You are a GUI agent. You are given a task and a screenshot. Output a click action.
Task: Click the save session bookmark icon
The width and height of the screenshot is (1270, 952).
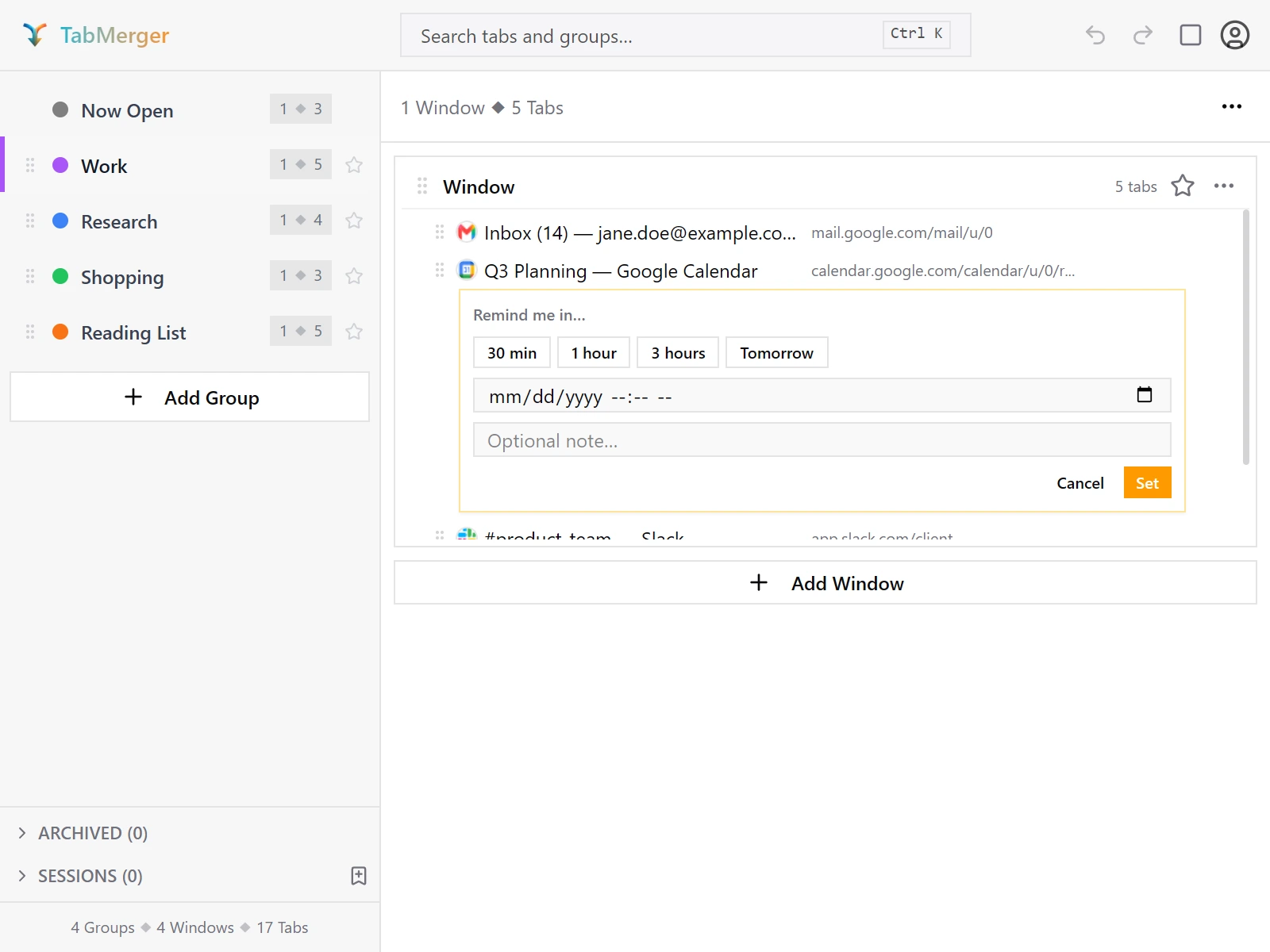pos(359,876)
